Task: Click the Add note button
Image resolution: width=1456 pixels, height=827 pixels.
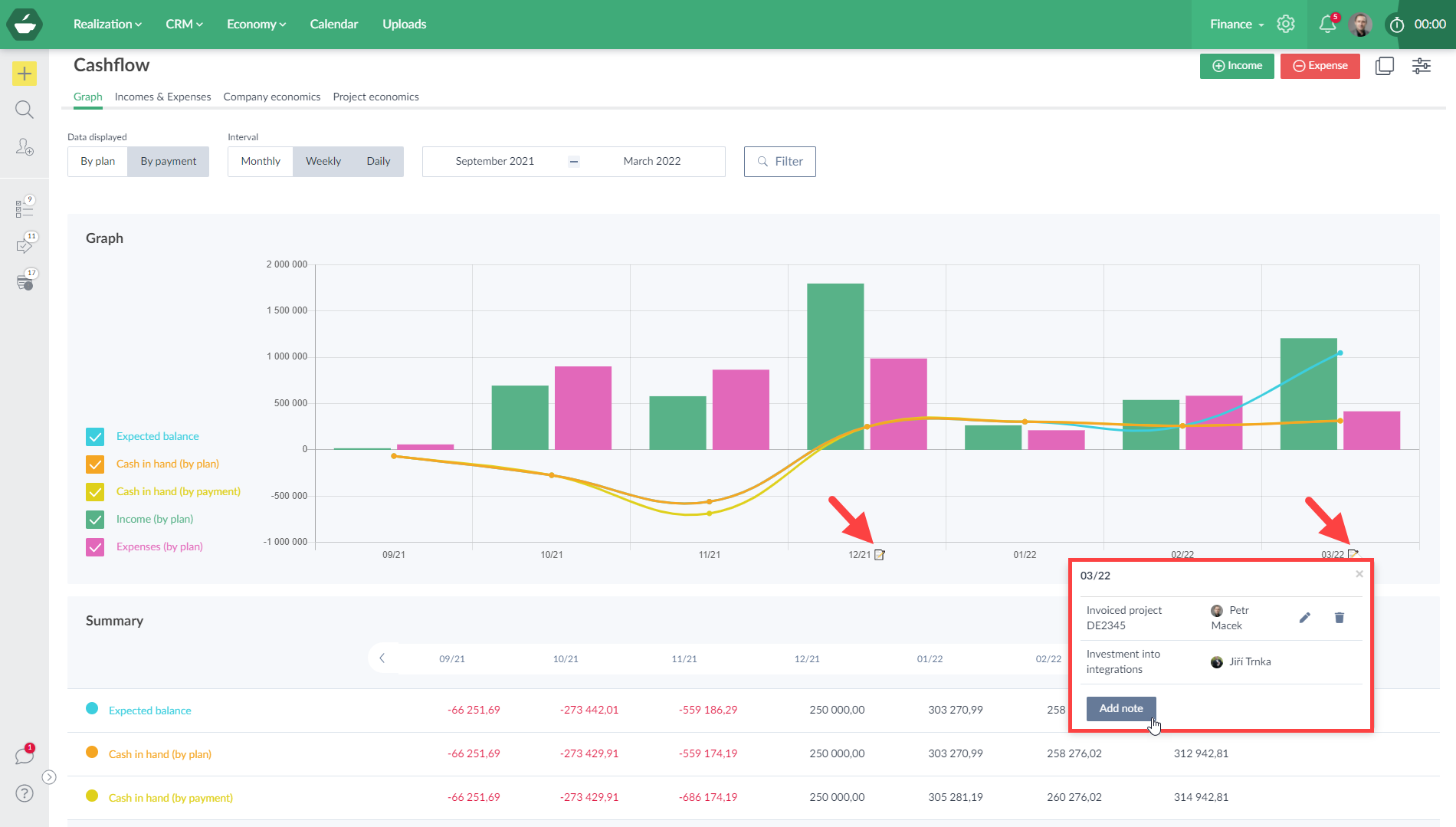Action: [1120, 708]
